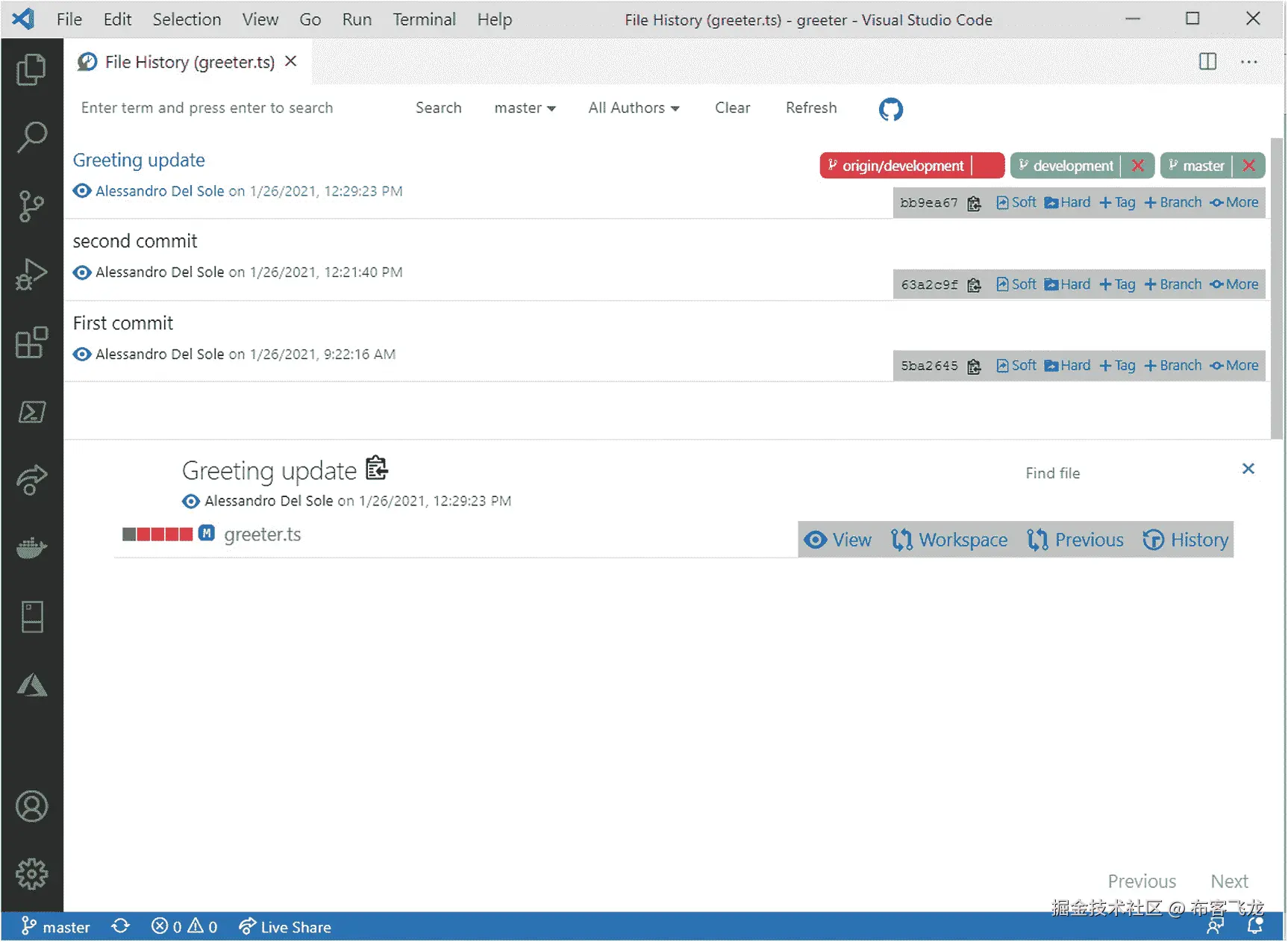Compare greeter.ts with Workspace
Screen dimensions: 1288x942
[949, 540]
